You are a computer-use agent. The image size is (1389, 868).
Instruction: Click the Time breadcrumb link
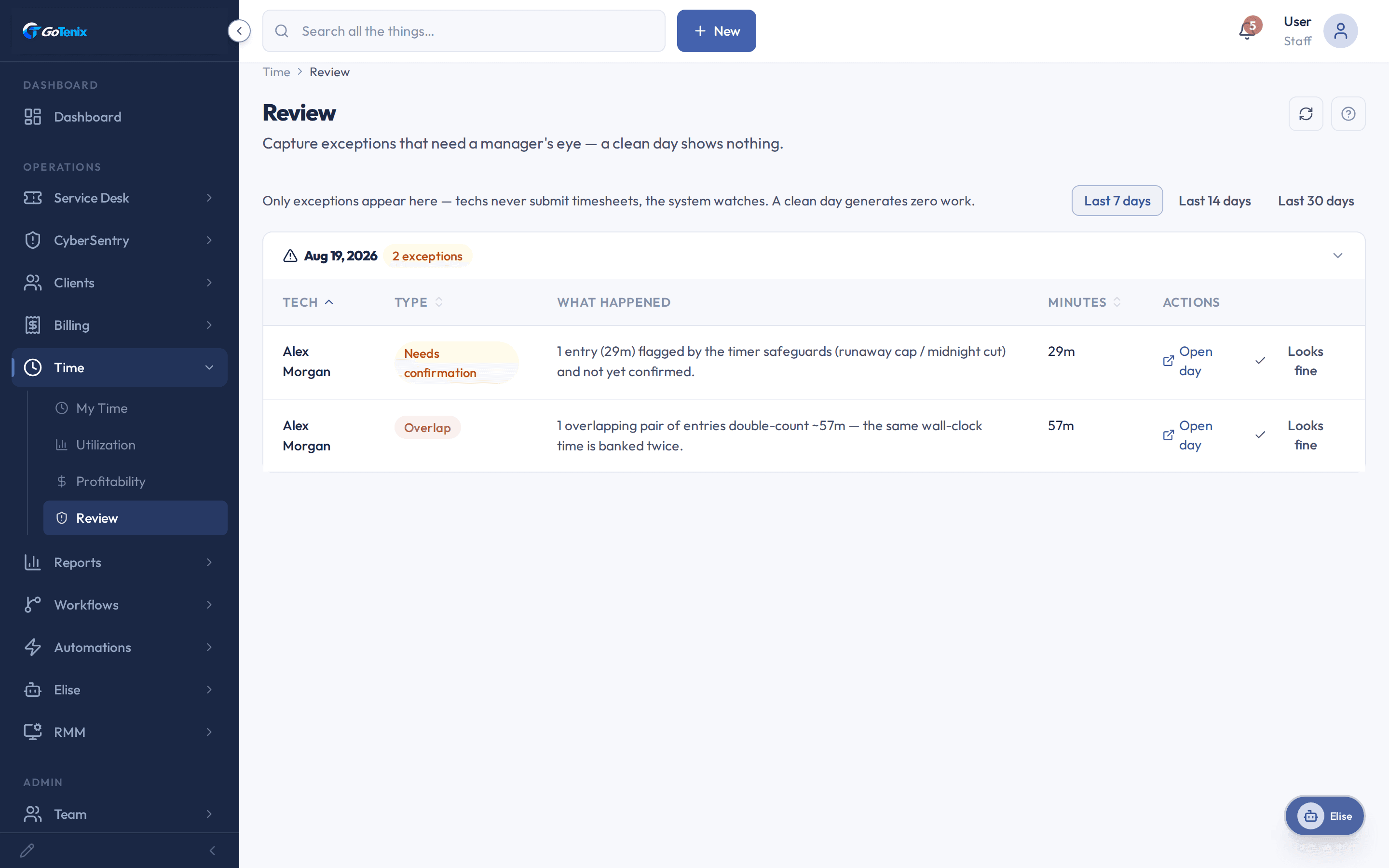(276, 72)
